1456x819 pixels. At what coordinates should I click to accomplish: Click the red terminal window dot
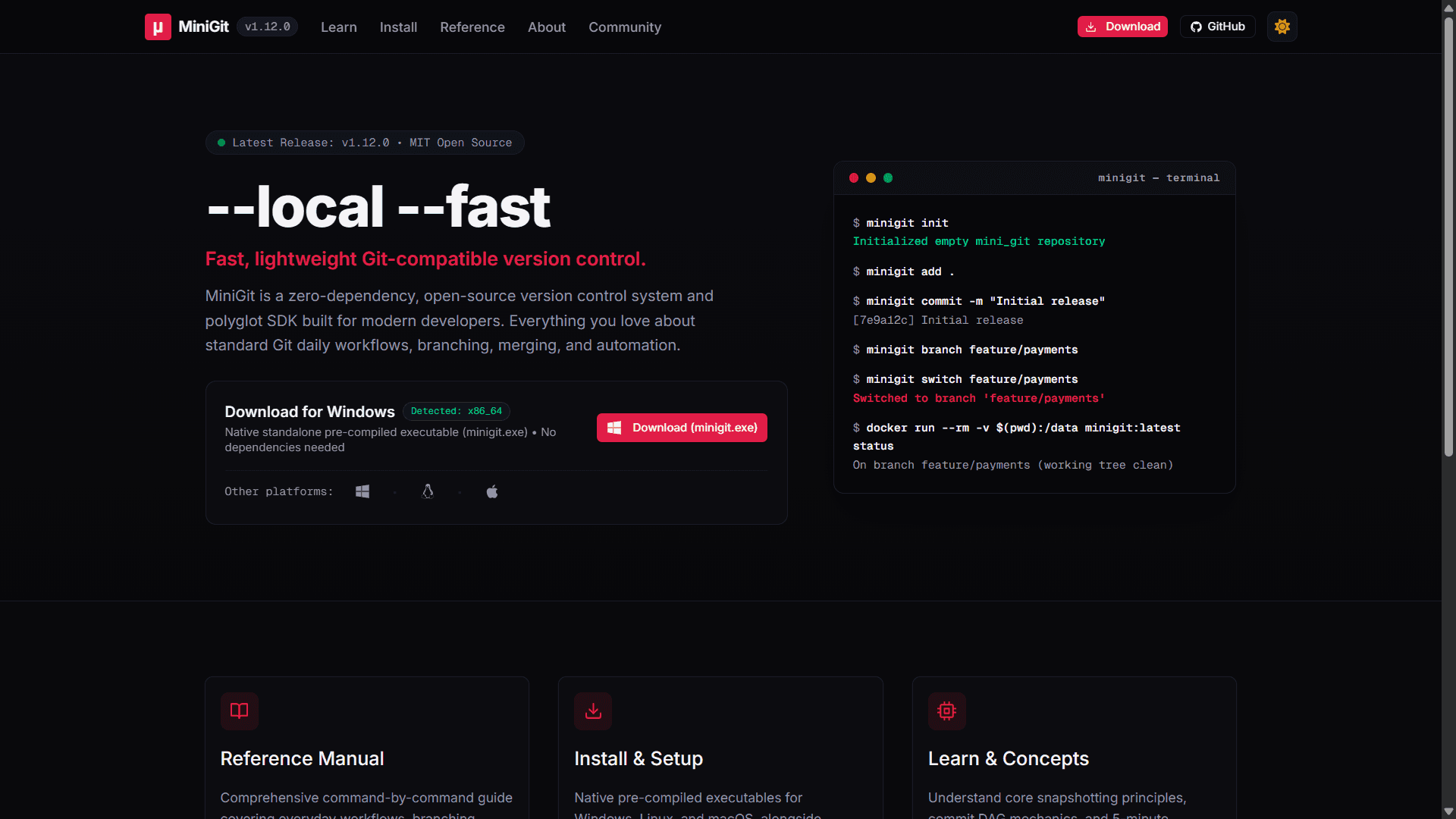[854, 177]
